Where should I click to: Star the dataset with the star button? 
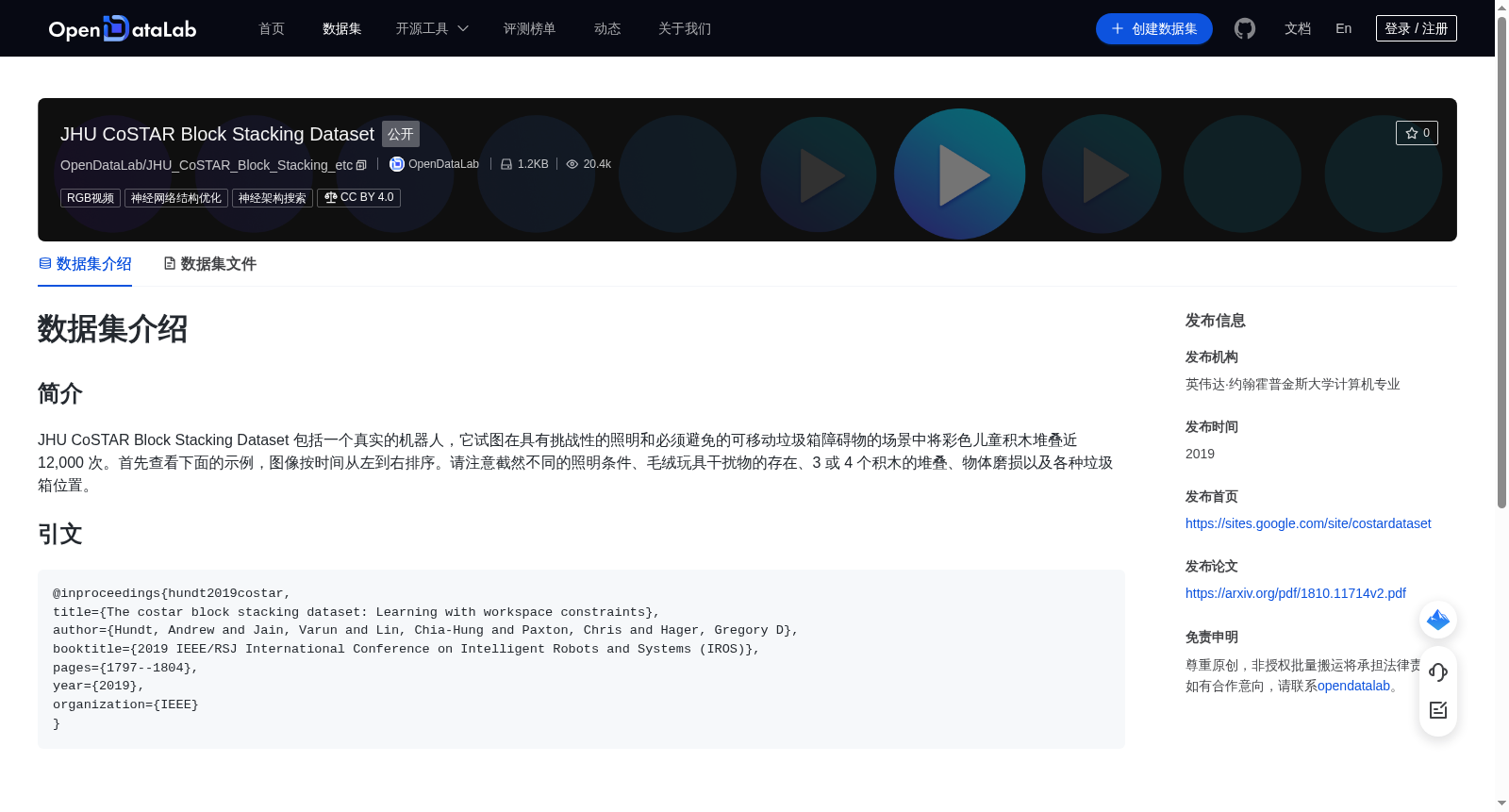1417,133
